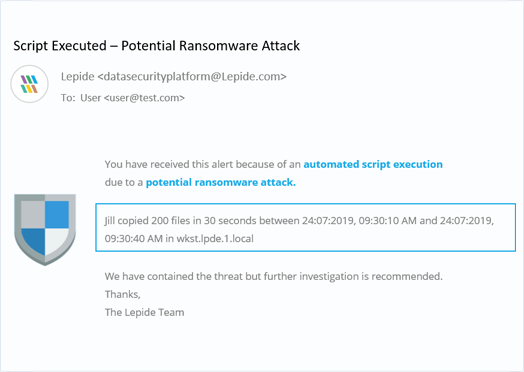The image size is (524, 372).
Task: Click sender address datasecurityplatform@Lepide.com
Action: click(192, 77)
